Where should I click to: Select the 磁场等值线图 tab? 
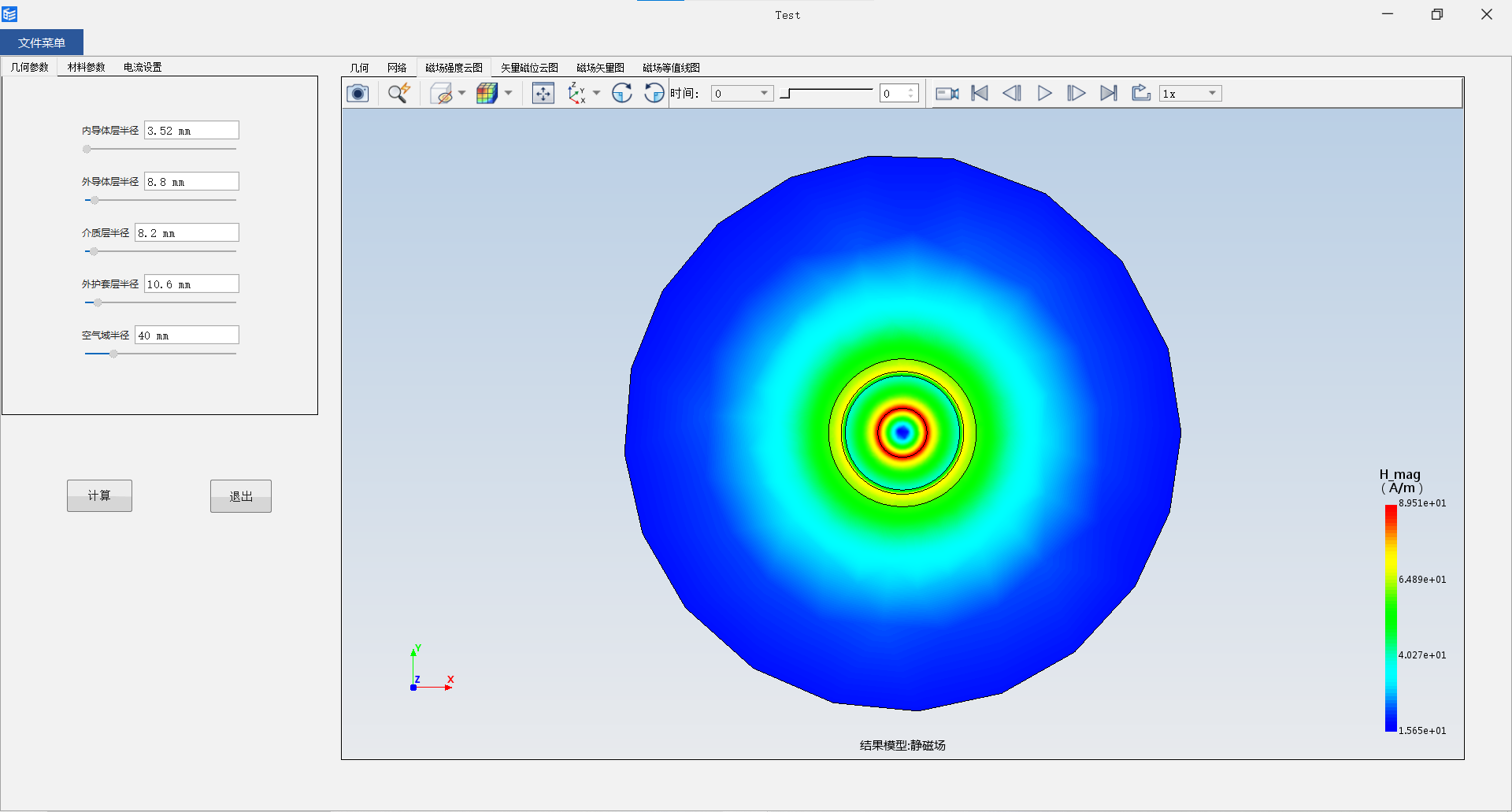pyautogui.click(x=671, y=68)
